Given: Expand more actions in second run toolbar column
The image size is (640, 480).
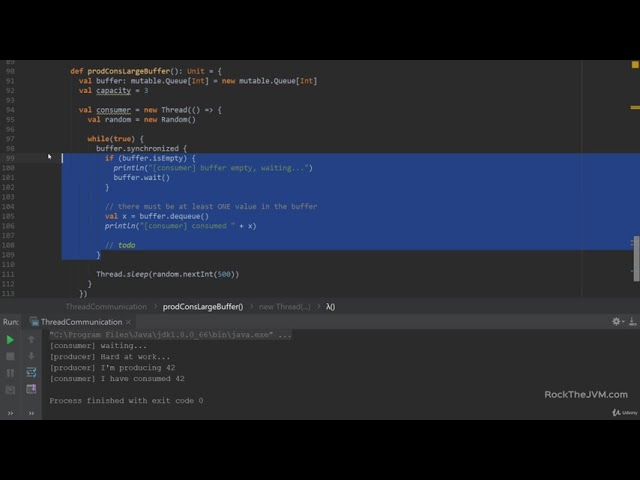Looking at the screenshot, I should 31,413.
